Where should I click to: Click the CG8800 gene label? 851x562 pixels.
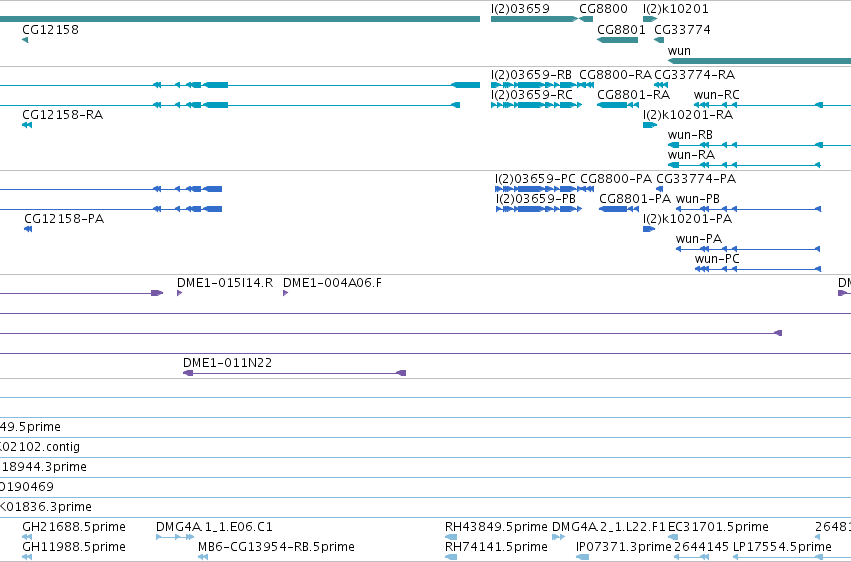tap(603, 9)
